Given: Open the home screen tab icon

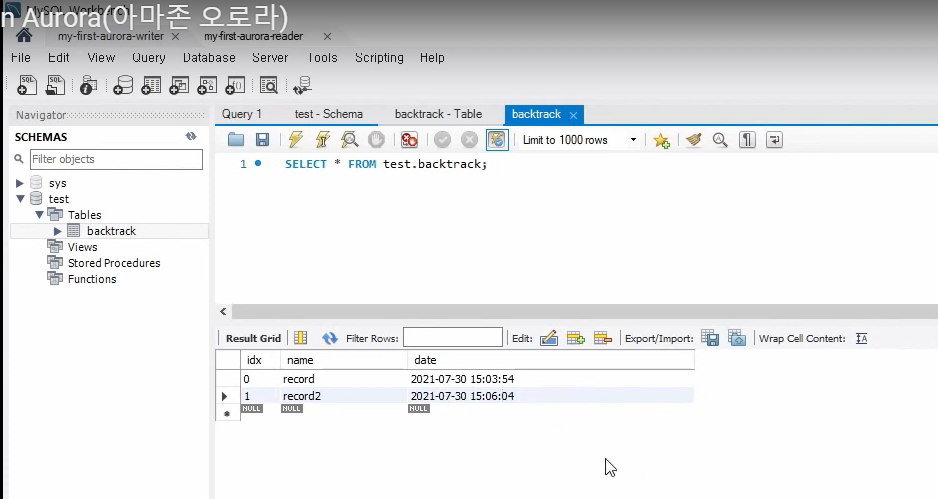Looking at the screenshot, I should pyautogui.click(x=24, y=36).
